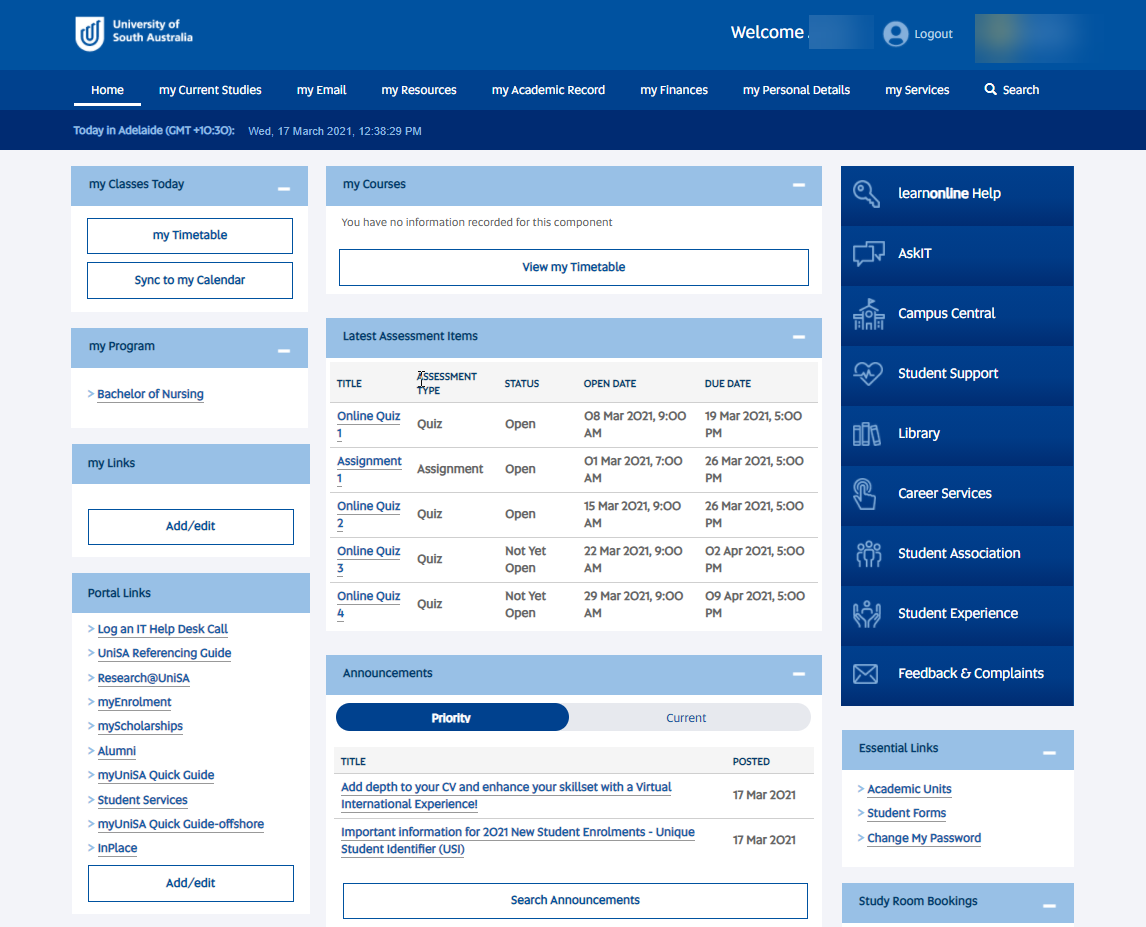This screenshot has width=1146, height=927.
Task: Click Sync to my Calendar
Action: pos(190,280)
